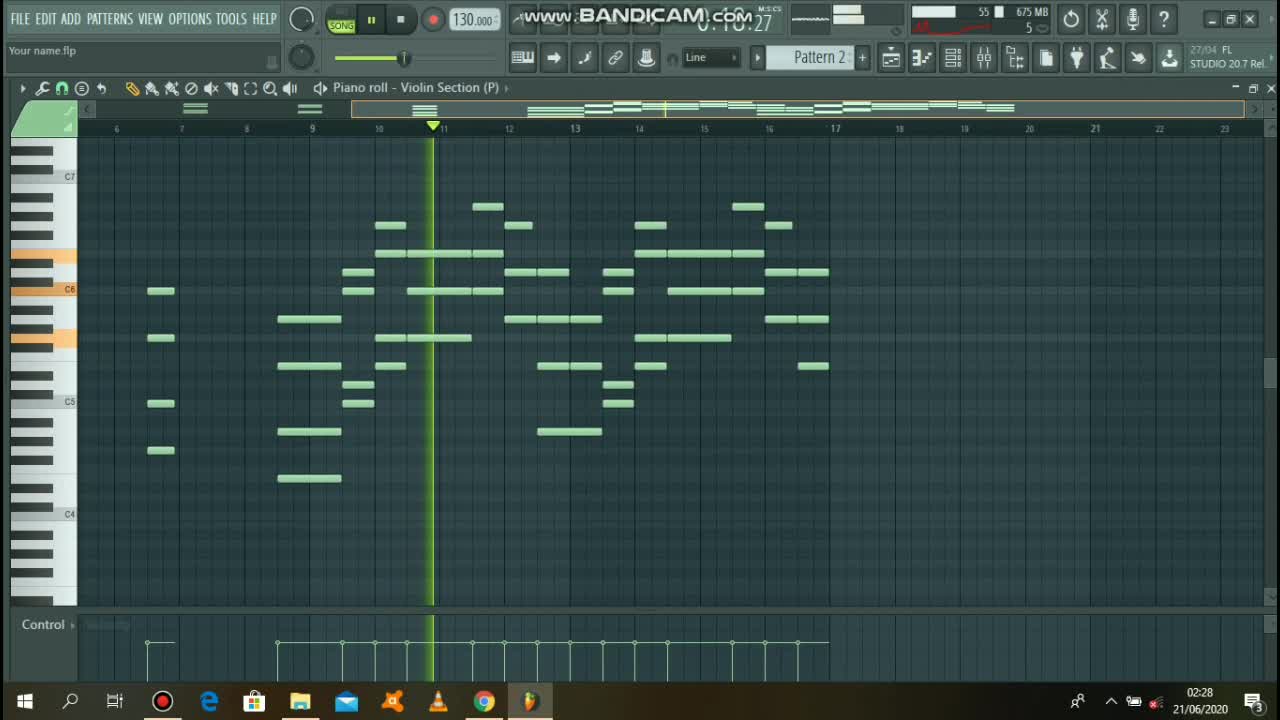Open target channel selector speaker arrow

pos(320,88)
